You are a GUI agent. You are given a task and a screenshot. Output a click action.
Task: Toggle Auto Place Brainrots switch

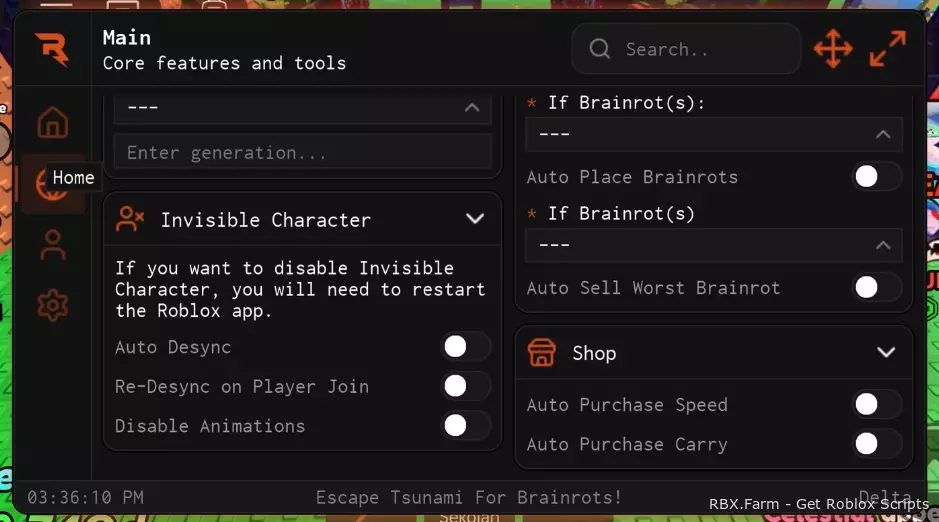(877, 177)
